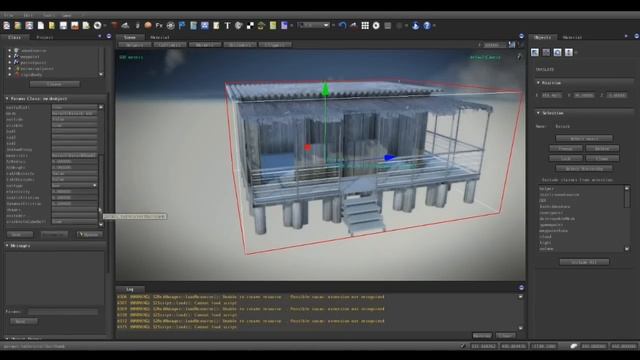The height and width of the screenshot is (360, 640).
Task: Click the black-and-white checkerboard toolbar icon
Action: 250,25
